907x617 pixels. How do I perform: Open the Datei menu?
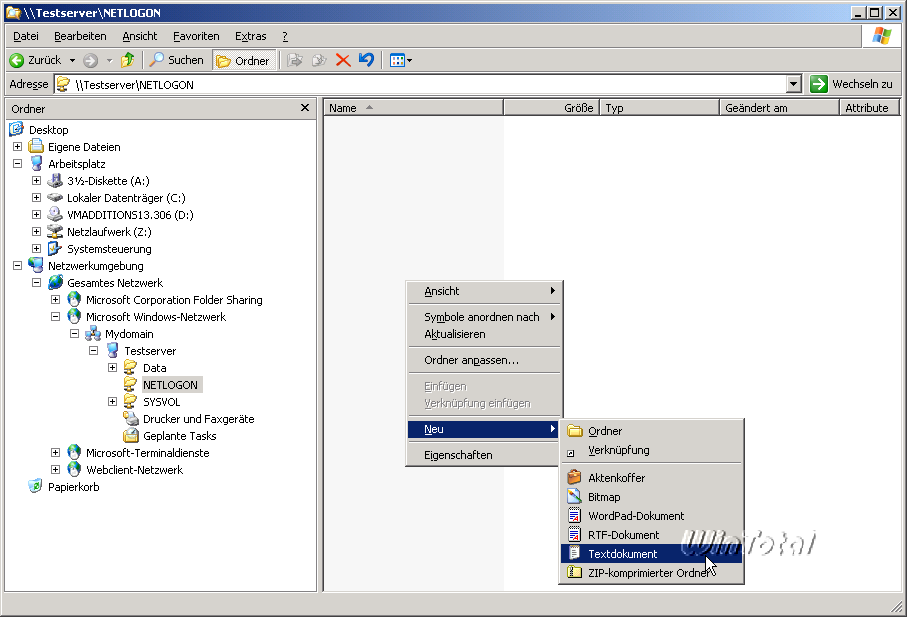coord(25,36)
